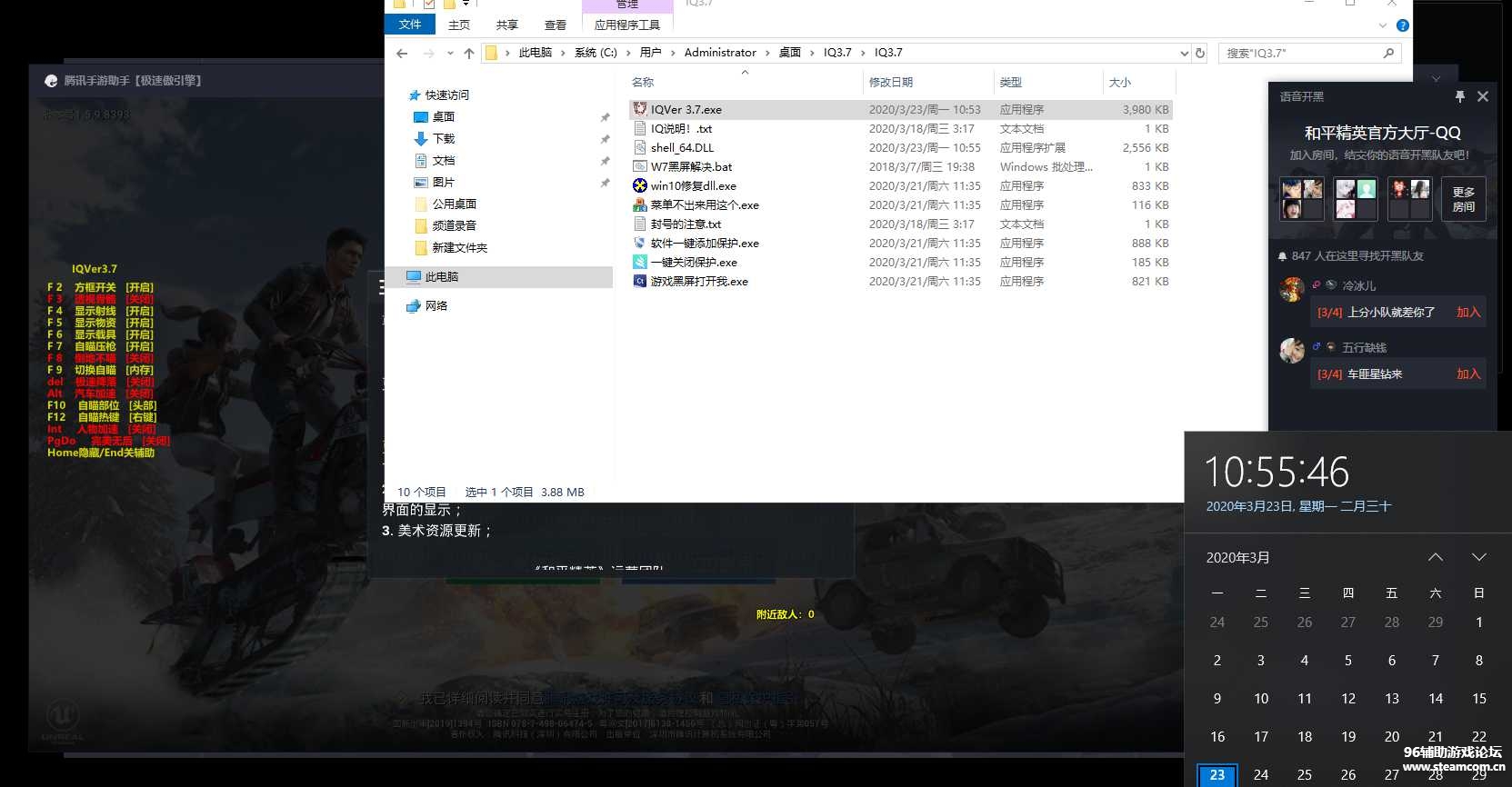This screenshot has height=787, width=1512.
Task: Open the address bar history dropdown
Action: 1184,53
